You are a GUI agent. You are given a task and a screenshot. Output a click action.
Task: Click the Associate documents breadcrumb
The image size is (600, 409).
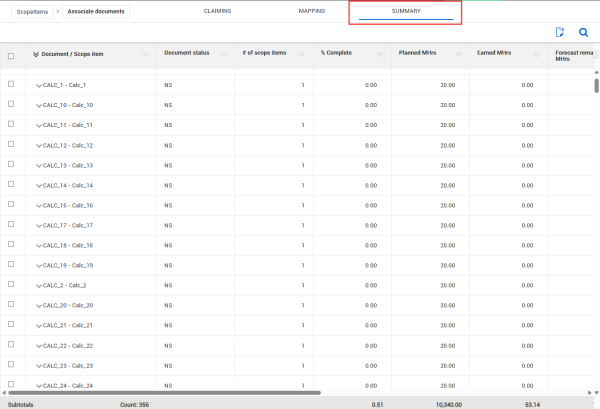(96, 11)
